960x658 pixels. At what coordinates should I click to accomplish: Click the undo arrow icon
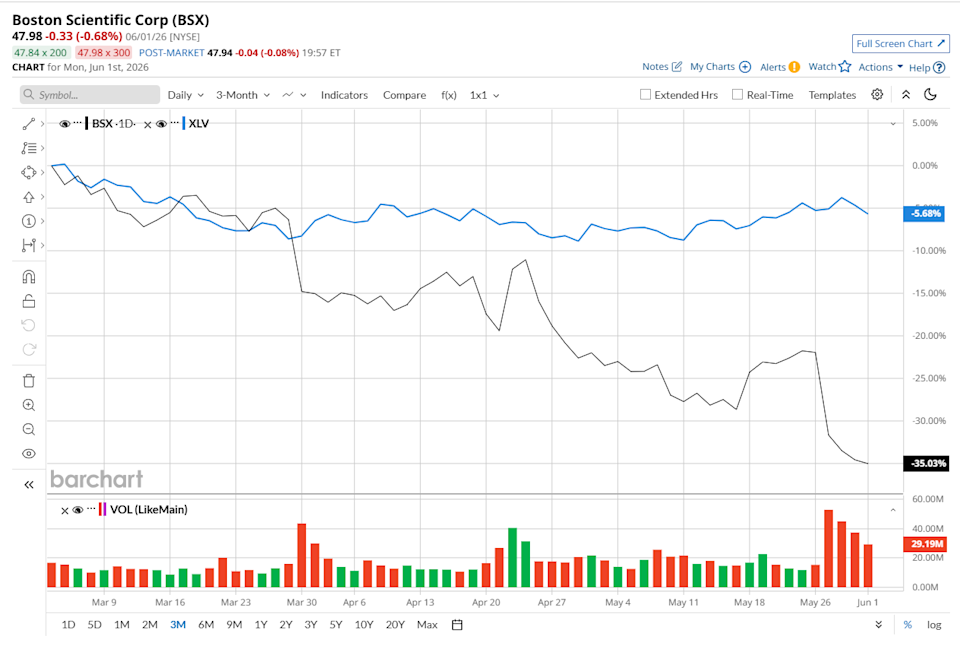pyautogui.click(x=28, y=325)
